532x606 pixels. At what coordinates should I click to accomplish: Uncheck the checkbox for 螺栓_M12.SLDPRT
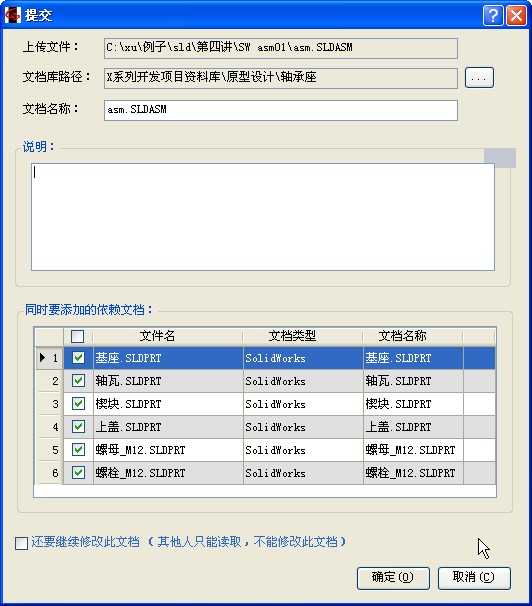[x=78, y=473]
